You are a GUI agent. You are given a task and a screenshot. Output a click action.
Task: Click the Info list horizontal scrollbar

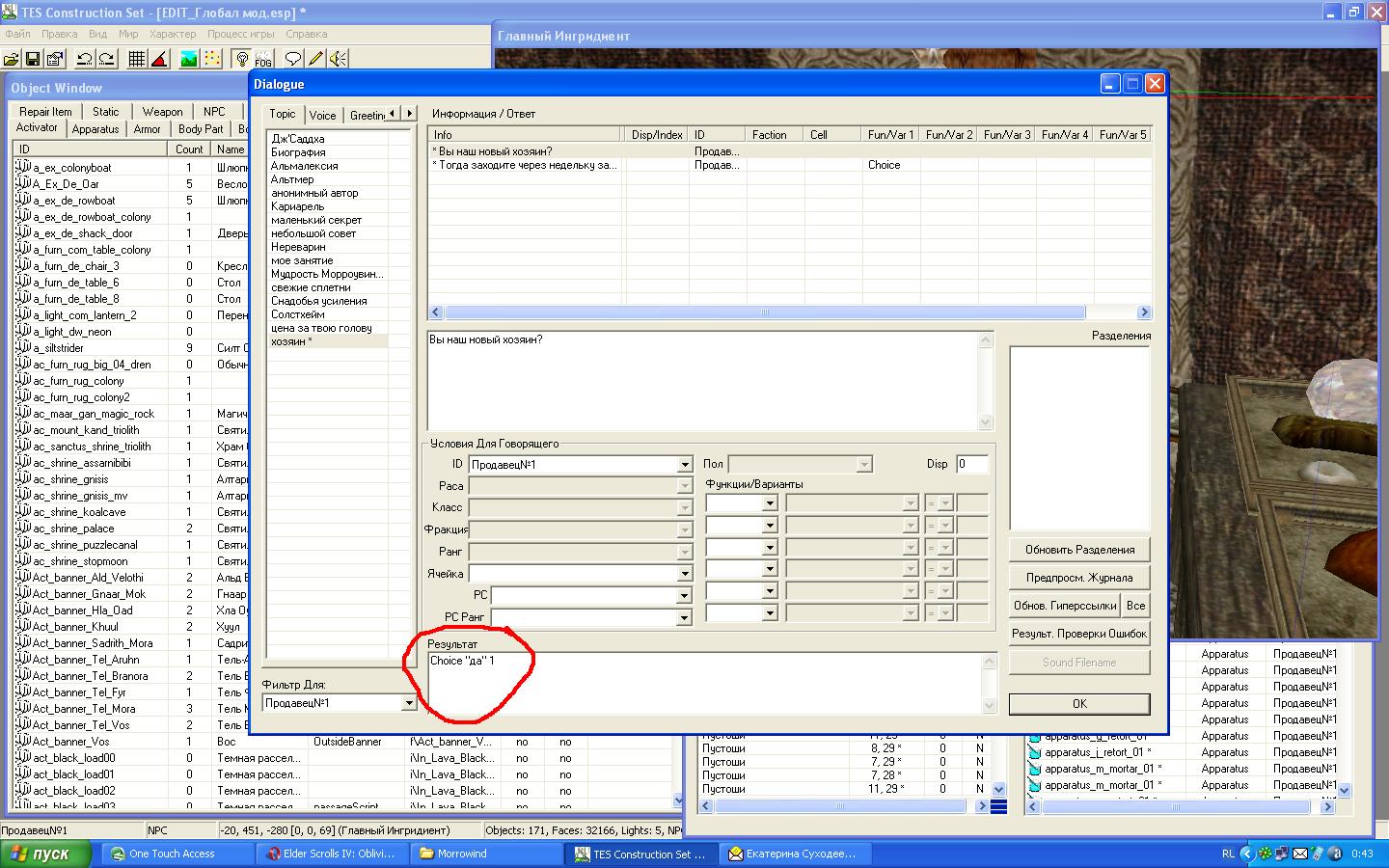click(764, 312)
